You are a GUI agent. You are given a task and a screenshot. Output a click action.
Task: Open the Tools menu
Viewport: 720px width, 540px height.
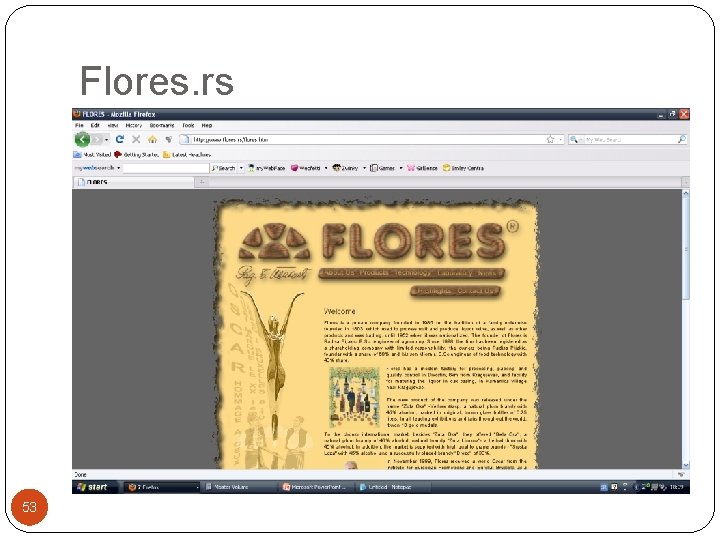pyautogui.click(x=188, y=125)
